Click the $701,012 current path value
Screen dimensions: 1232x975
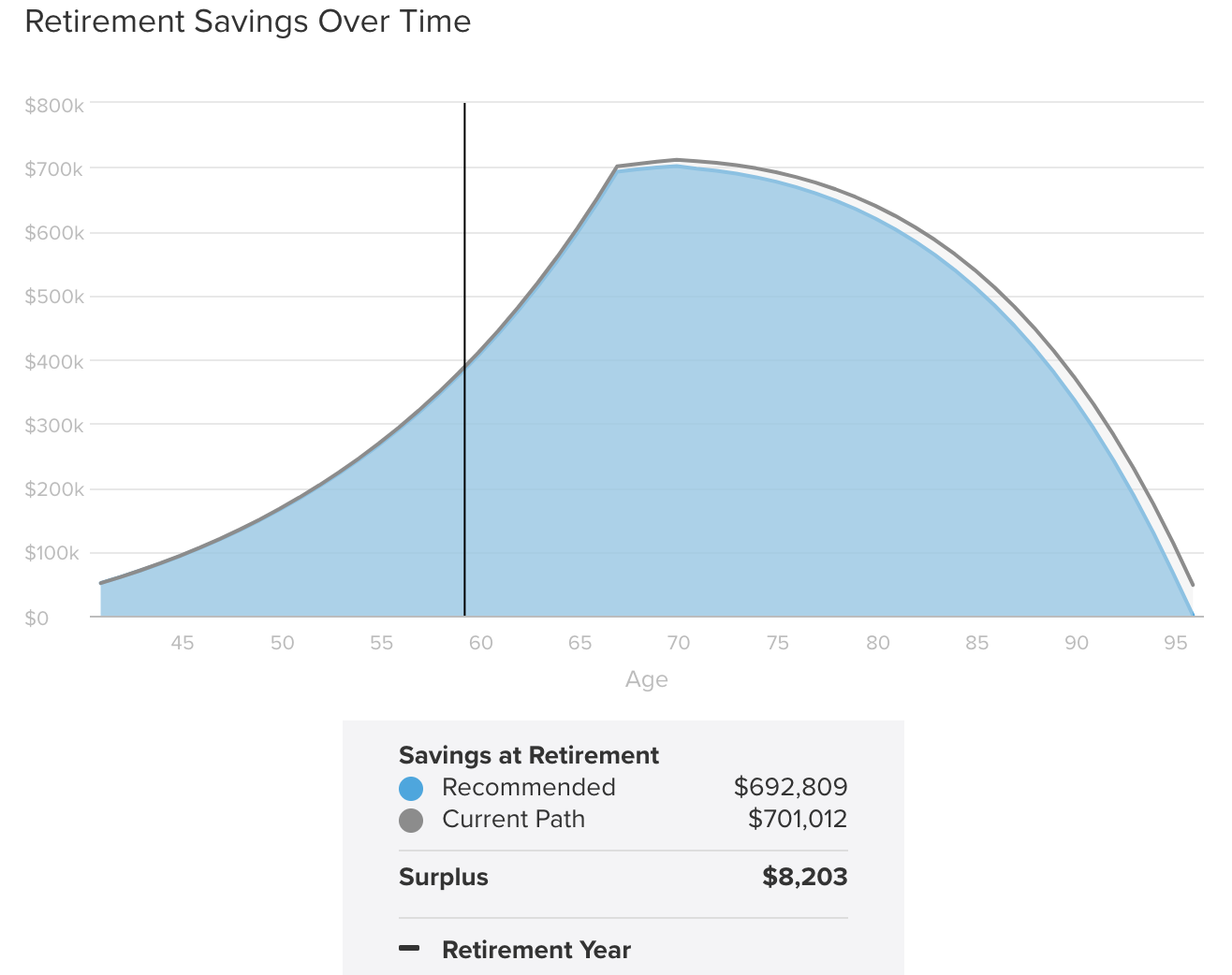pos(798,819)
